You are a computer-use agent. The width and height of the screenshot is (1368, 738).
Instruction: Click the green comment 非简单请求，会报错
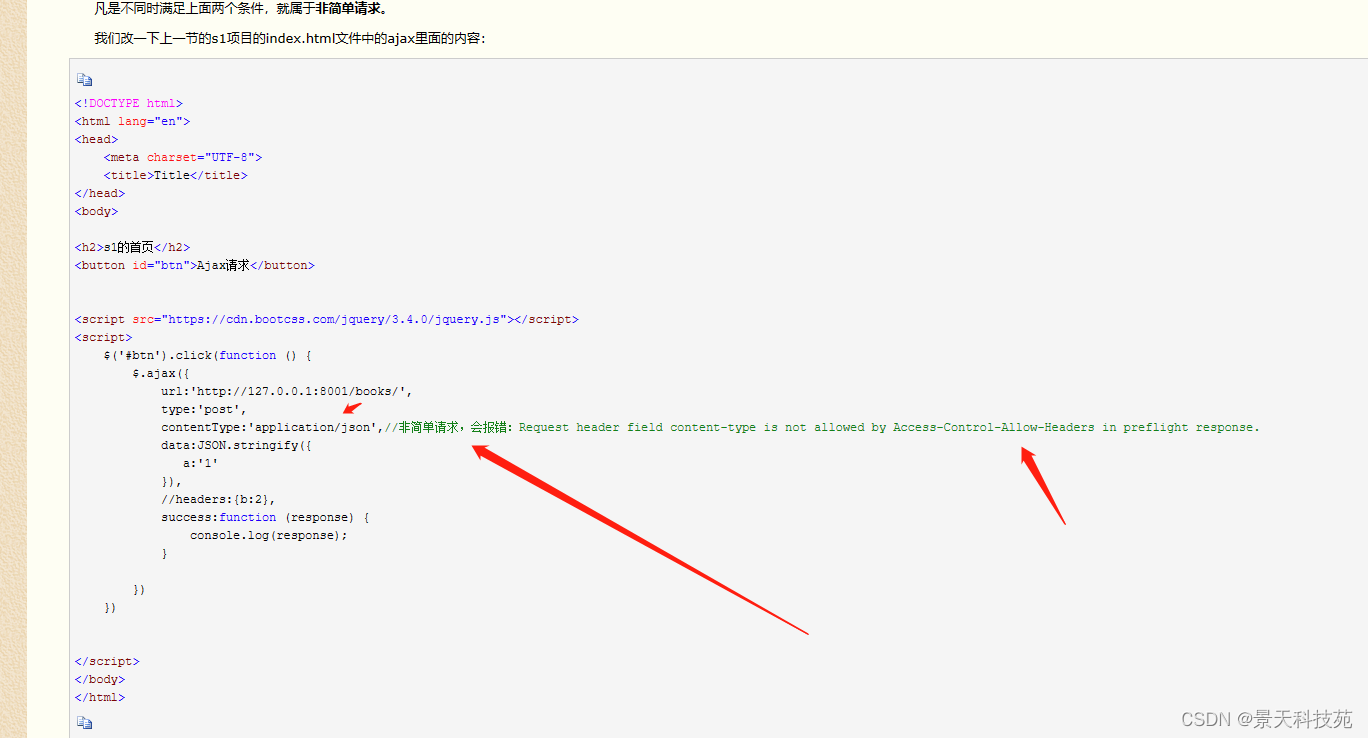click(448, 427)
